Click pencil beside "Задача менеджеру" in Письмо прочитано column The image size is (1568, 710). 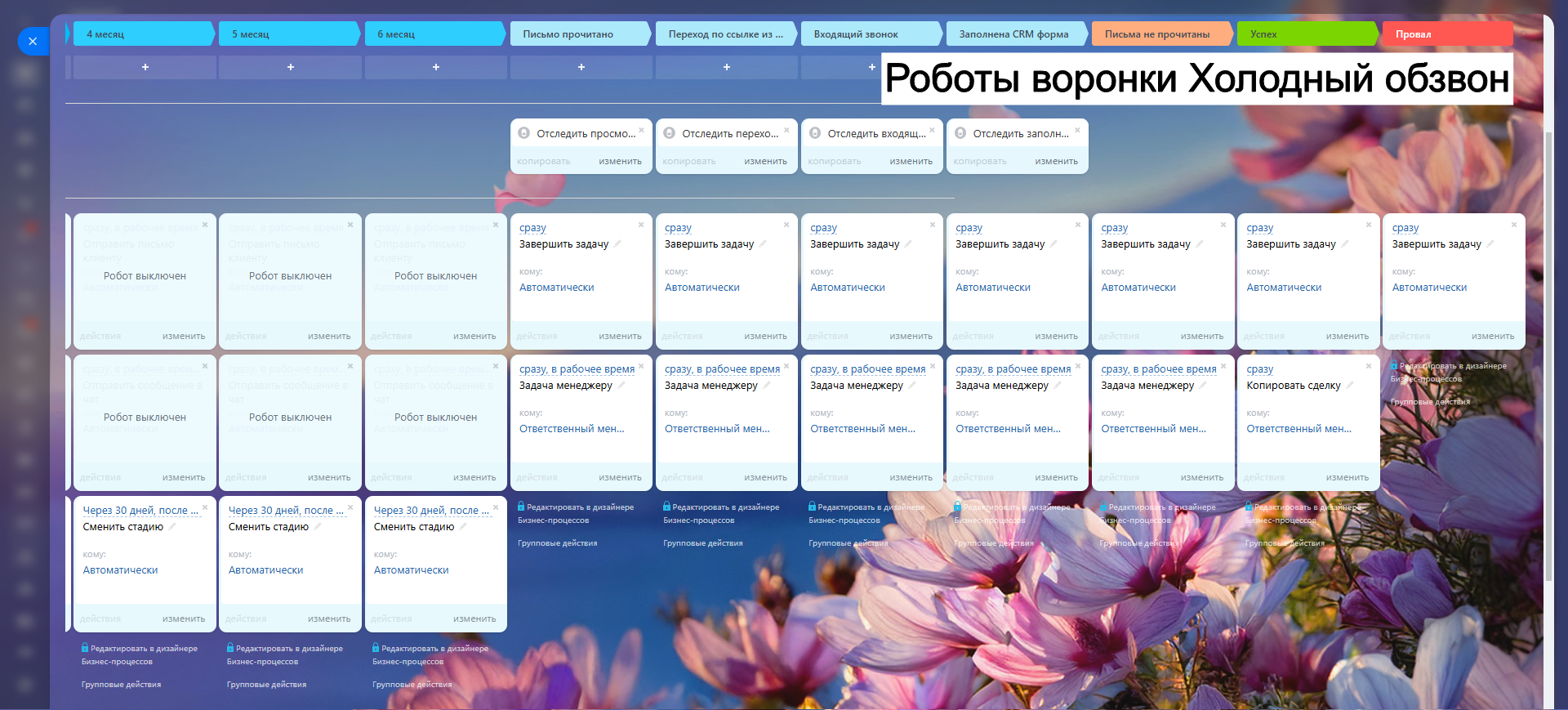point(621,385)
